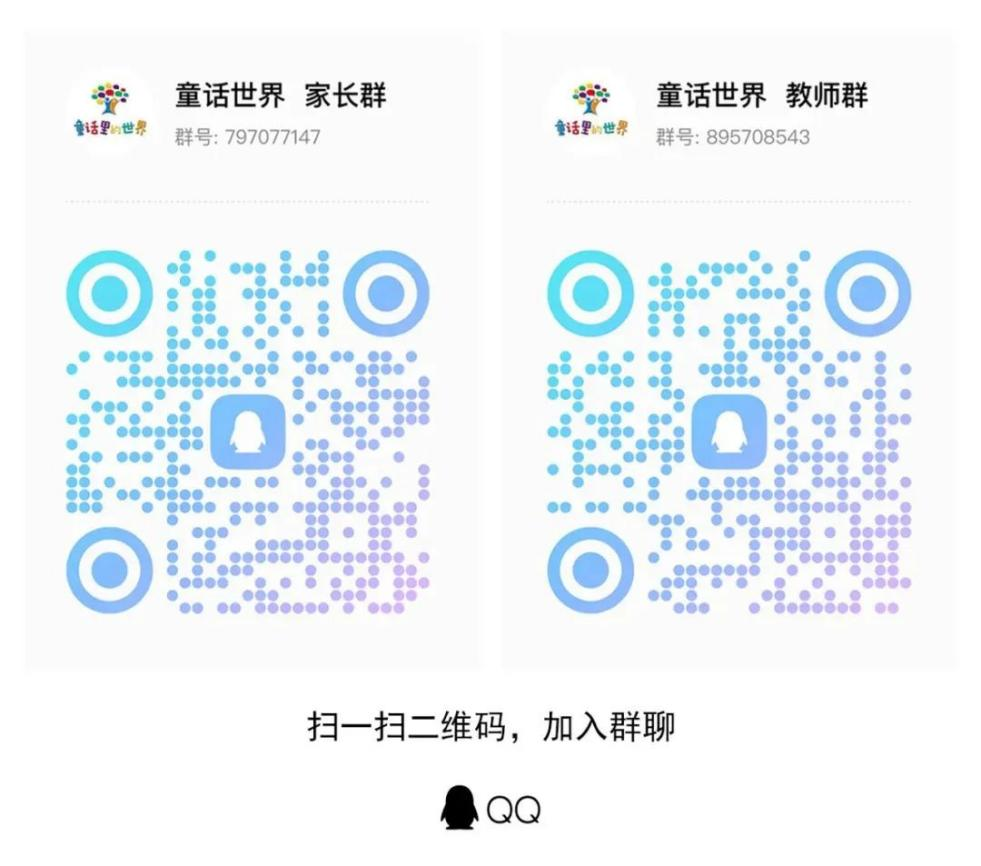Viewport: 981px width, 866px height.
Task: Click bottom-left finder circle of 家长群 QR code
Action: 109,570
